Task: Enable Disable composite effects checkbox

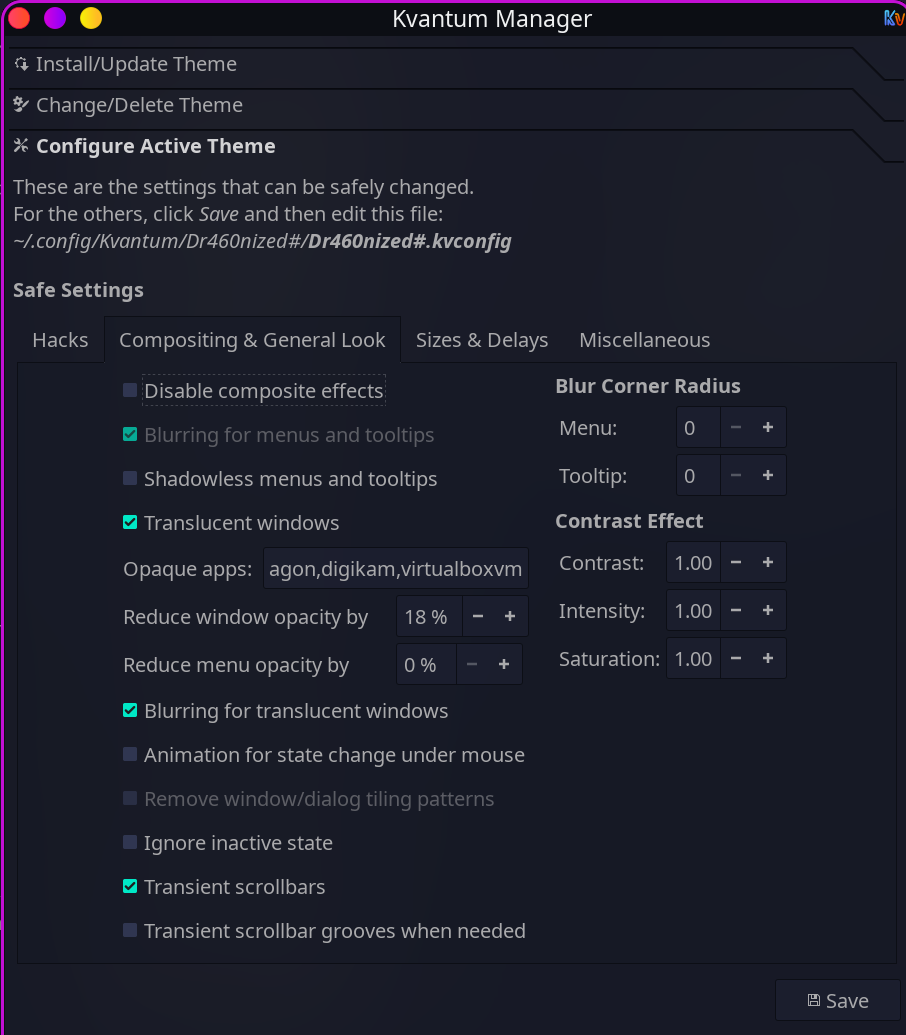Action: click(x=130, y=390)
